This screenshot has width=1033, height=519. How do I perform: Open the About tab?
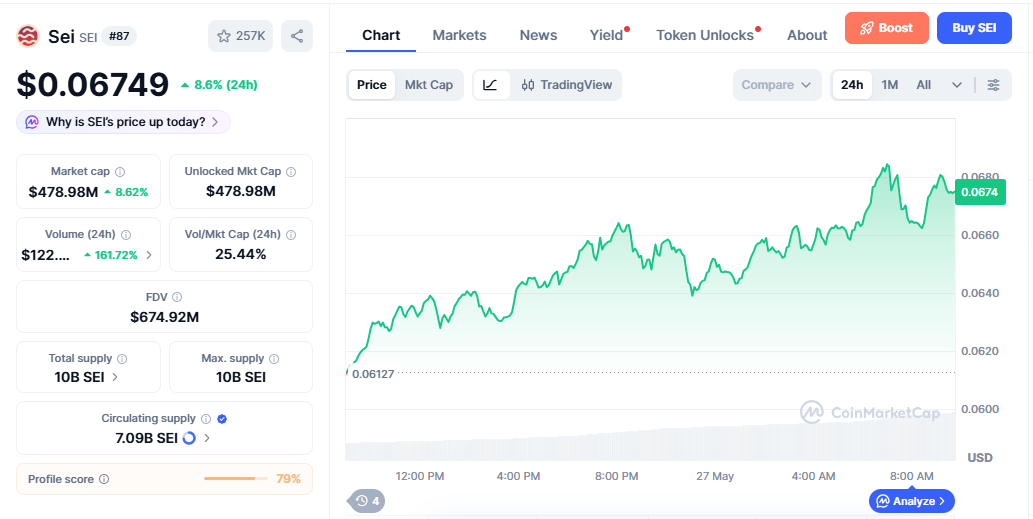tap(807, 36)
